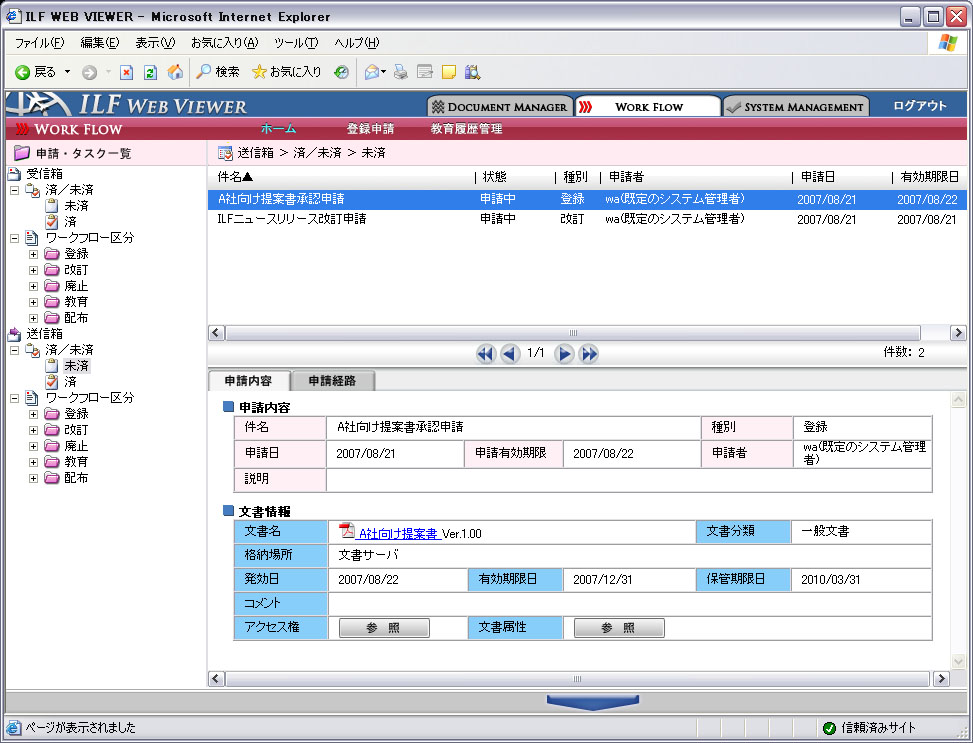This screenshot has height=743, width=973.
Task: Open the お気に入り favorites star button
Action: (286, 72)
